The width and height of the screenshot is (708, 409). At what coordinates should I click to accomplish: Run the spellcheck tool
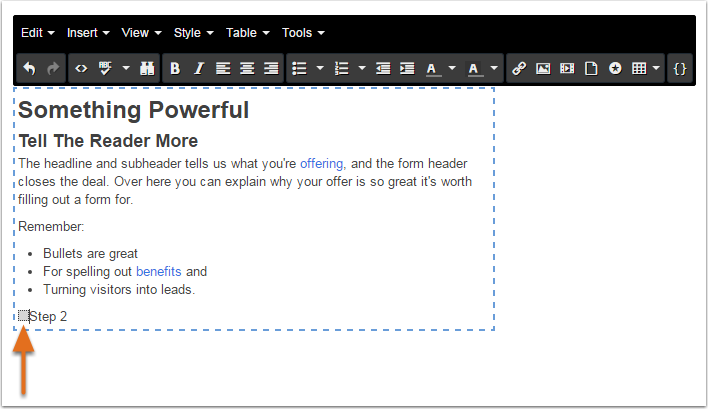point(105,69)
